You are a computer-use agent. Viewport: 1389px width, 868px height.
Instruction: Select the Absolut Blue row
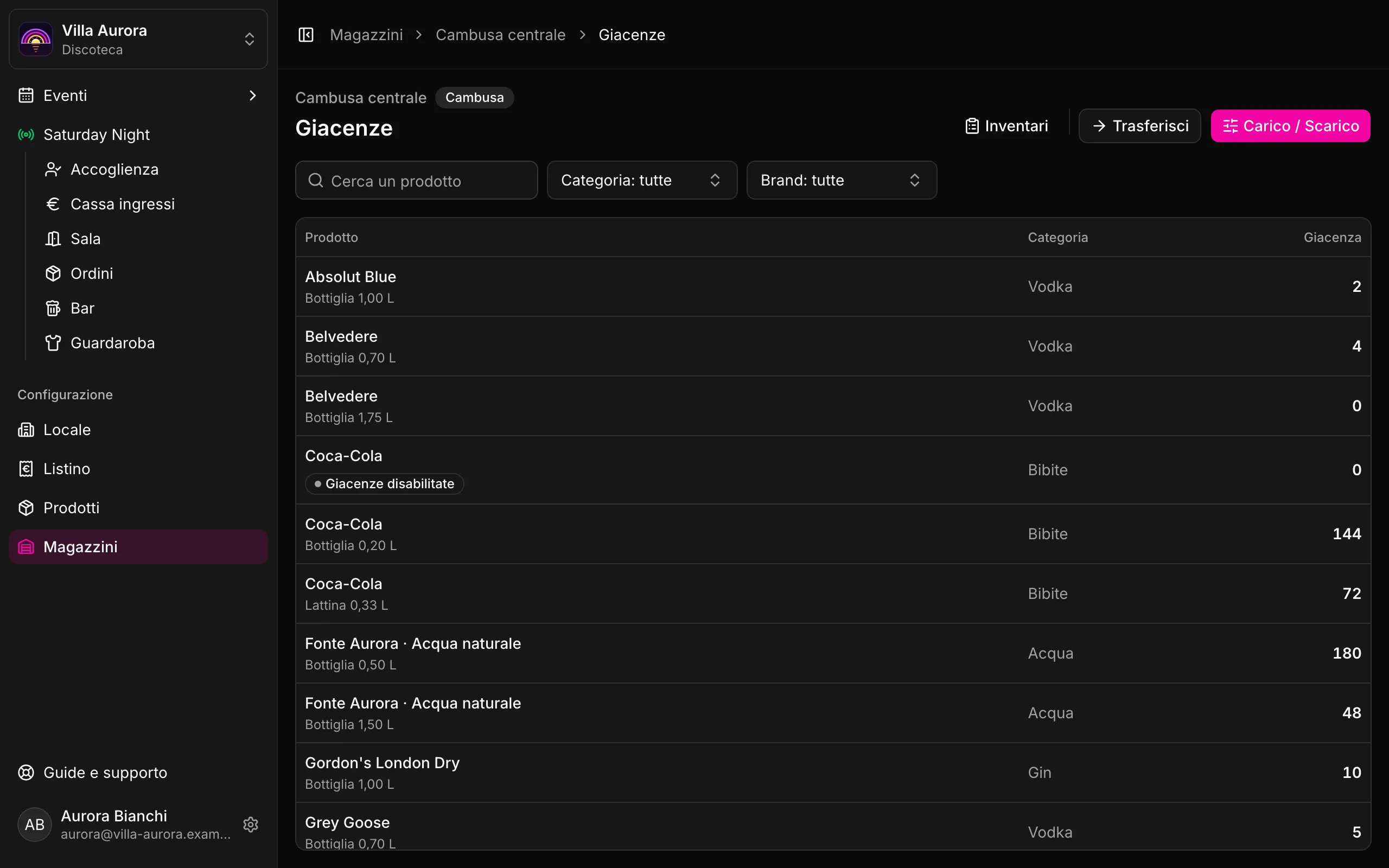[x=833, y=286]
